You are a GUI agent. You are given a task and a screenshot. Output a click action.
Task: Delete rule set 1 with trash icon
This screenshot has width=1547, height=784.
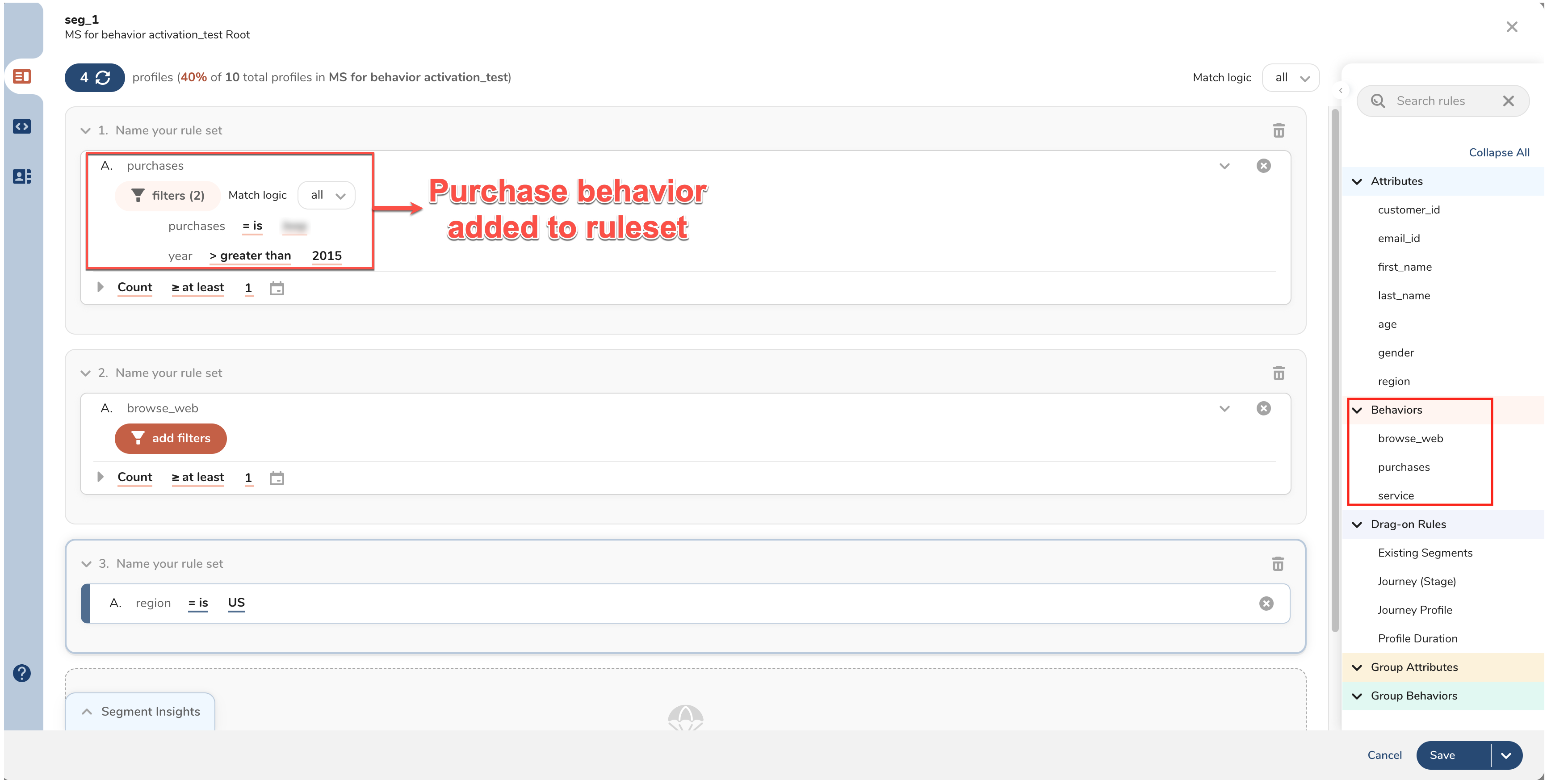pos(1279,130)
